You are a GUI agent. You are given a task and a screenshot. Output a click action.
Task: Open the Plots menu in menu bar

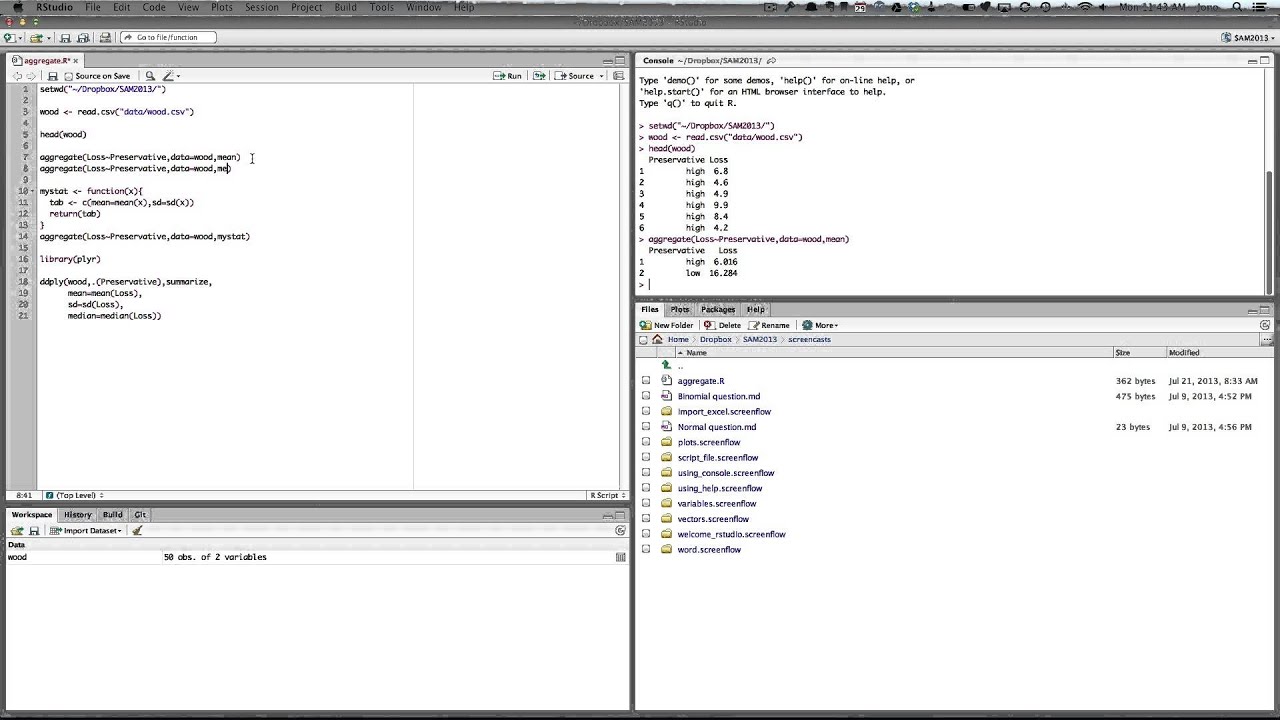point(221,7)
